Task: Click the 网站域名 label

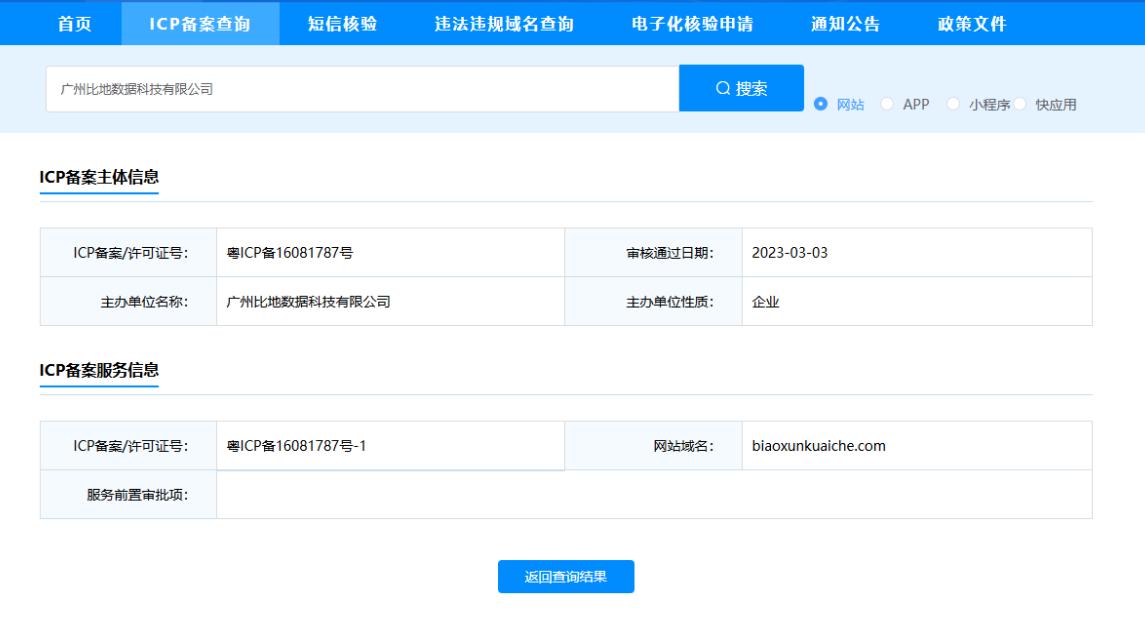Action: coord(683,446)
